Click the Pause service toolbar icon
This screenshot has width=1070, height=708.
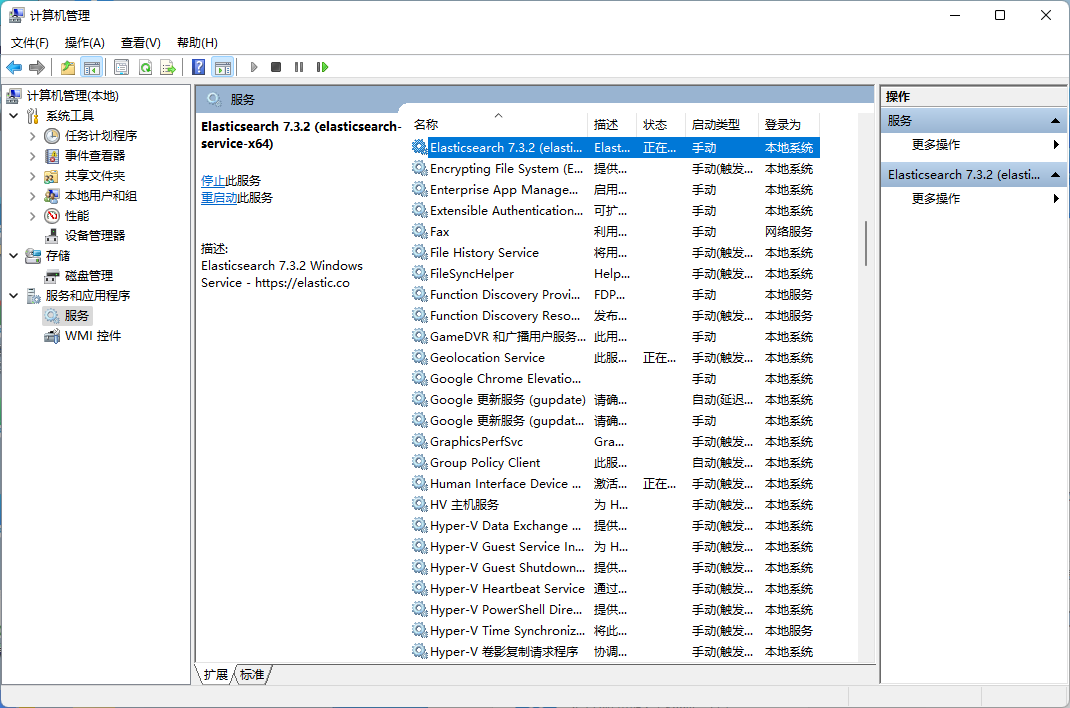(x=299, y=67)
